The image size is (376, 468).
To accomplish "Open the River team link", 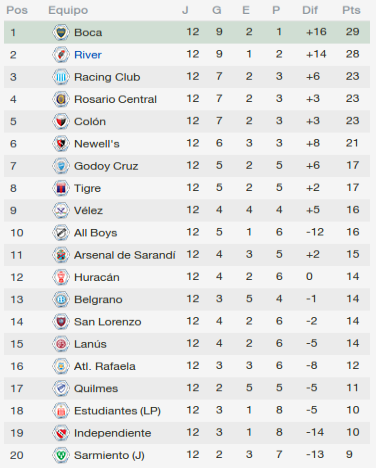I will pyautogui.click(x=88, y=55).
